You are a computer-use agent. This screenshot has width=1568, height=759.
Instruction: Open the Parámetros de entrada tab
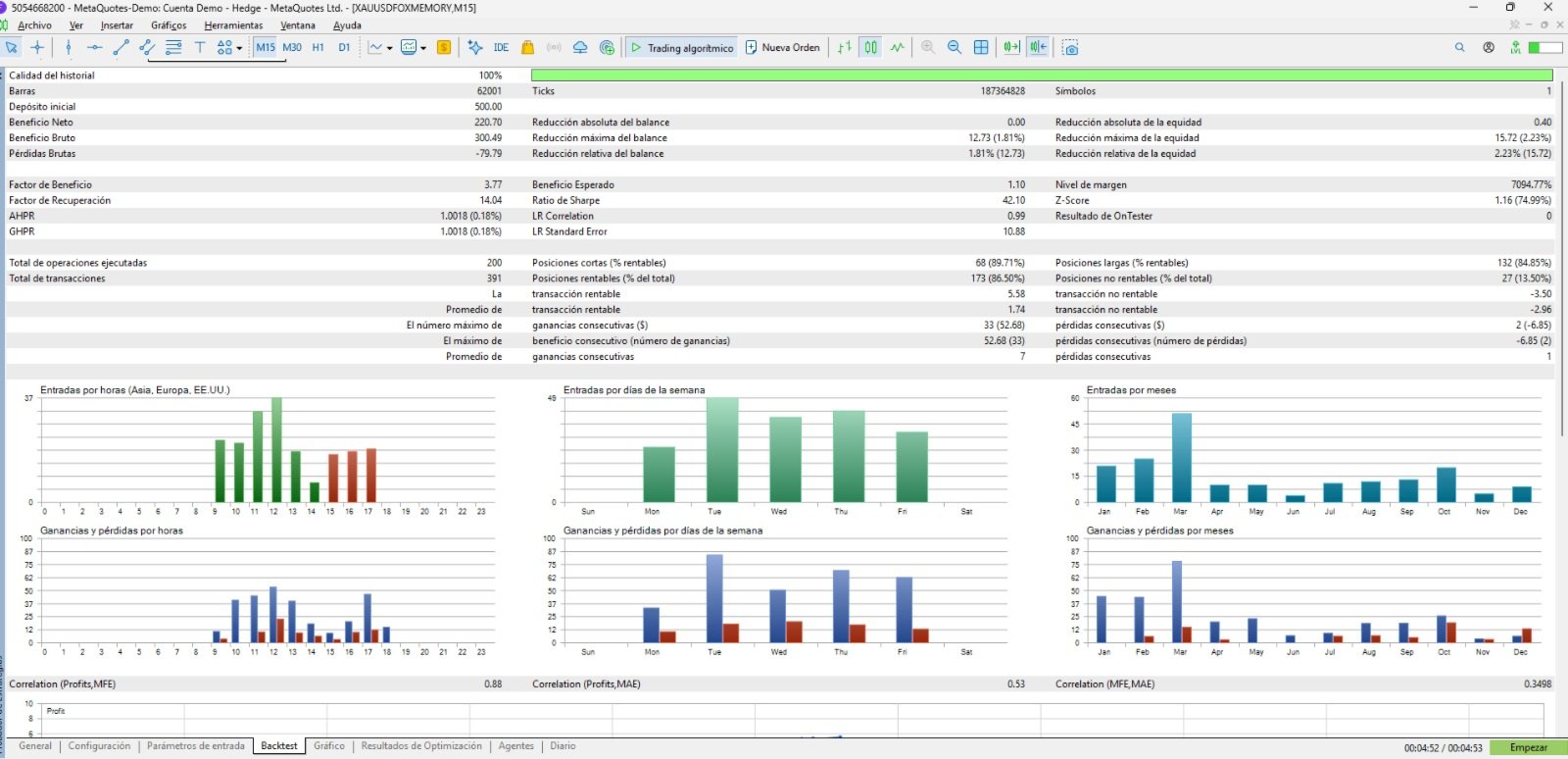(196, 746)
